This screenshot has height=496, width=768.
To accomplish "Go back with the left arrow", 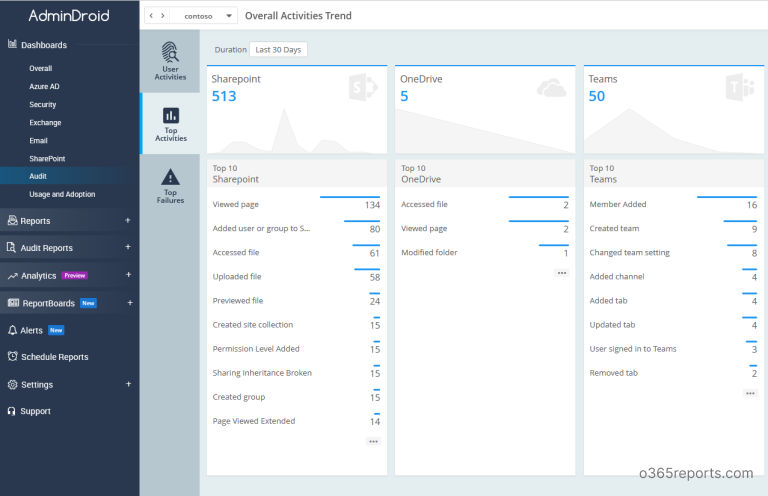I will [151, 16].
